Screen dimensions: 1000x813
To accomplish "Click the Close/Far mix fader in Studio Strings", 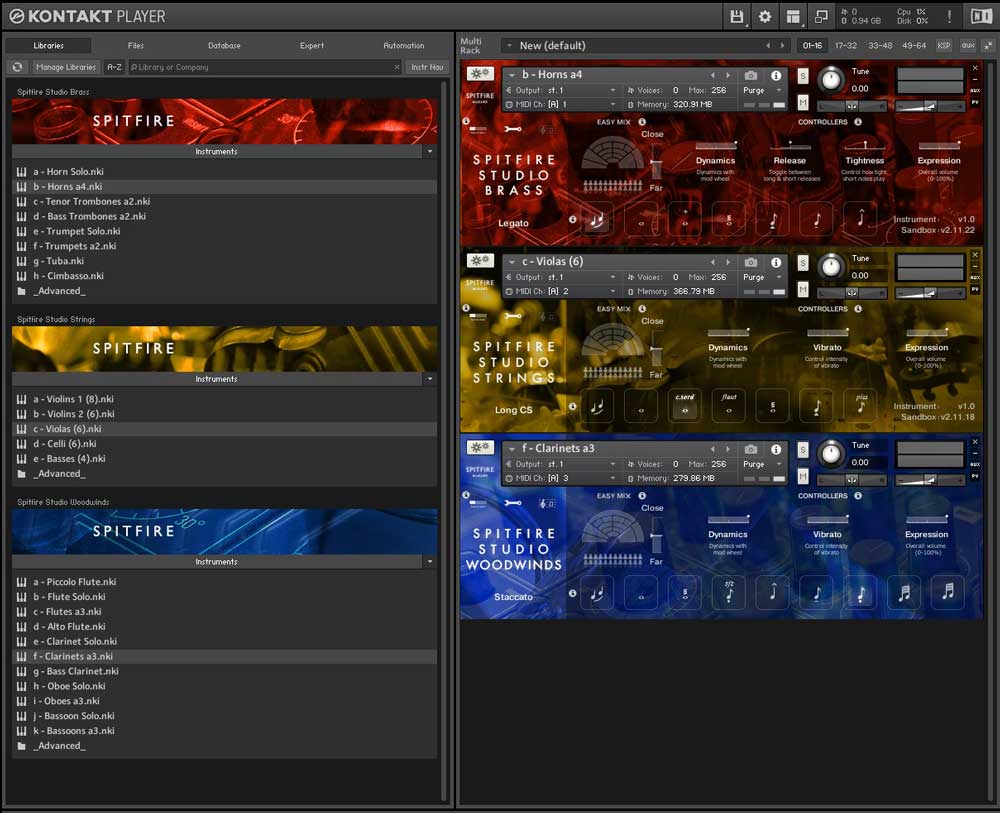I will point(656,348).
